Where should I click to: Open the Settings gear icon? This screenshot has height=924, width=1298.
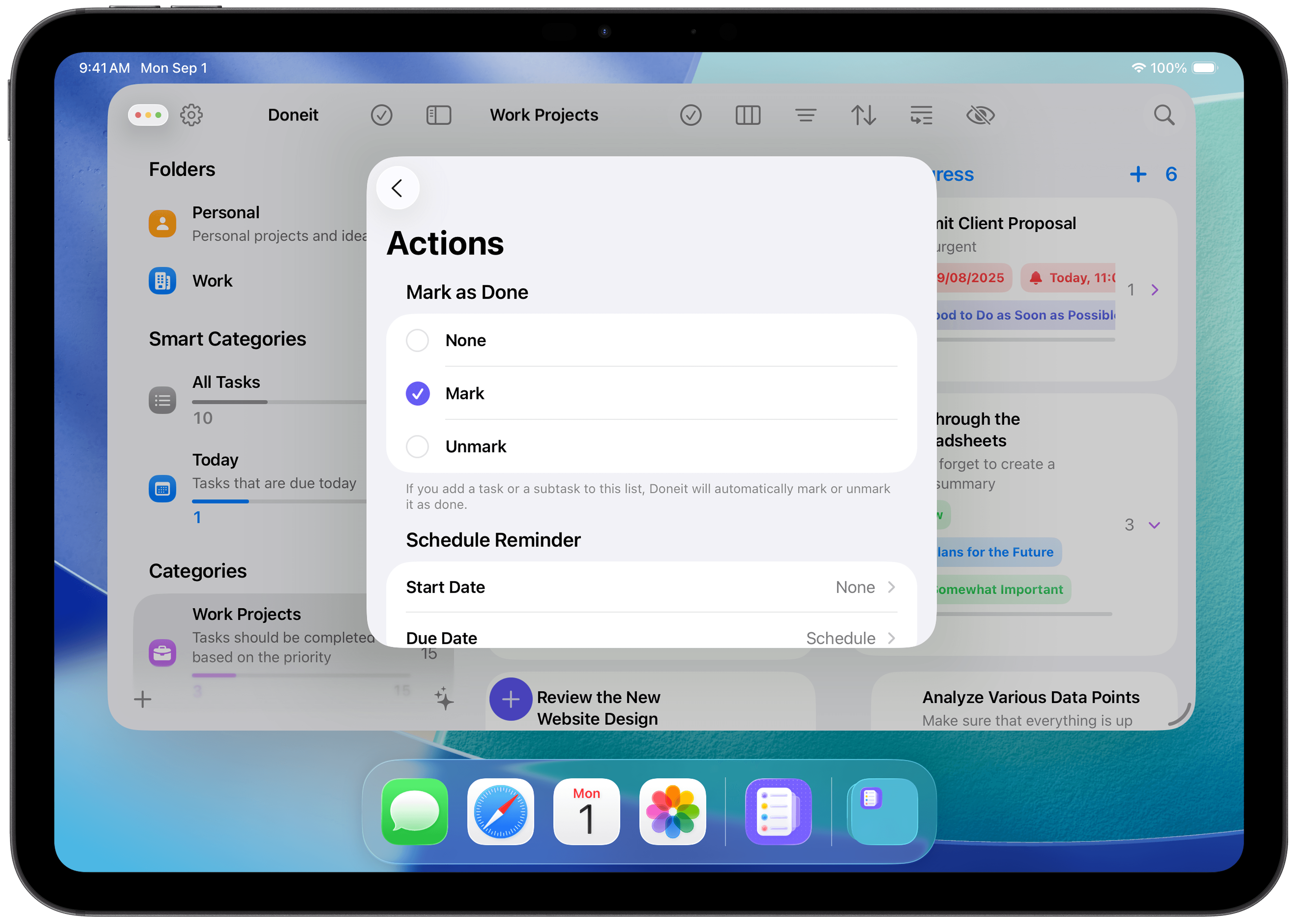point(192,114)
